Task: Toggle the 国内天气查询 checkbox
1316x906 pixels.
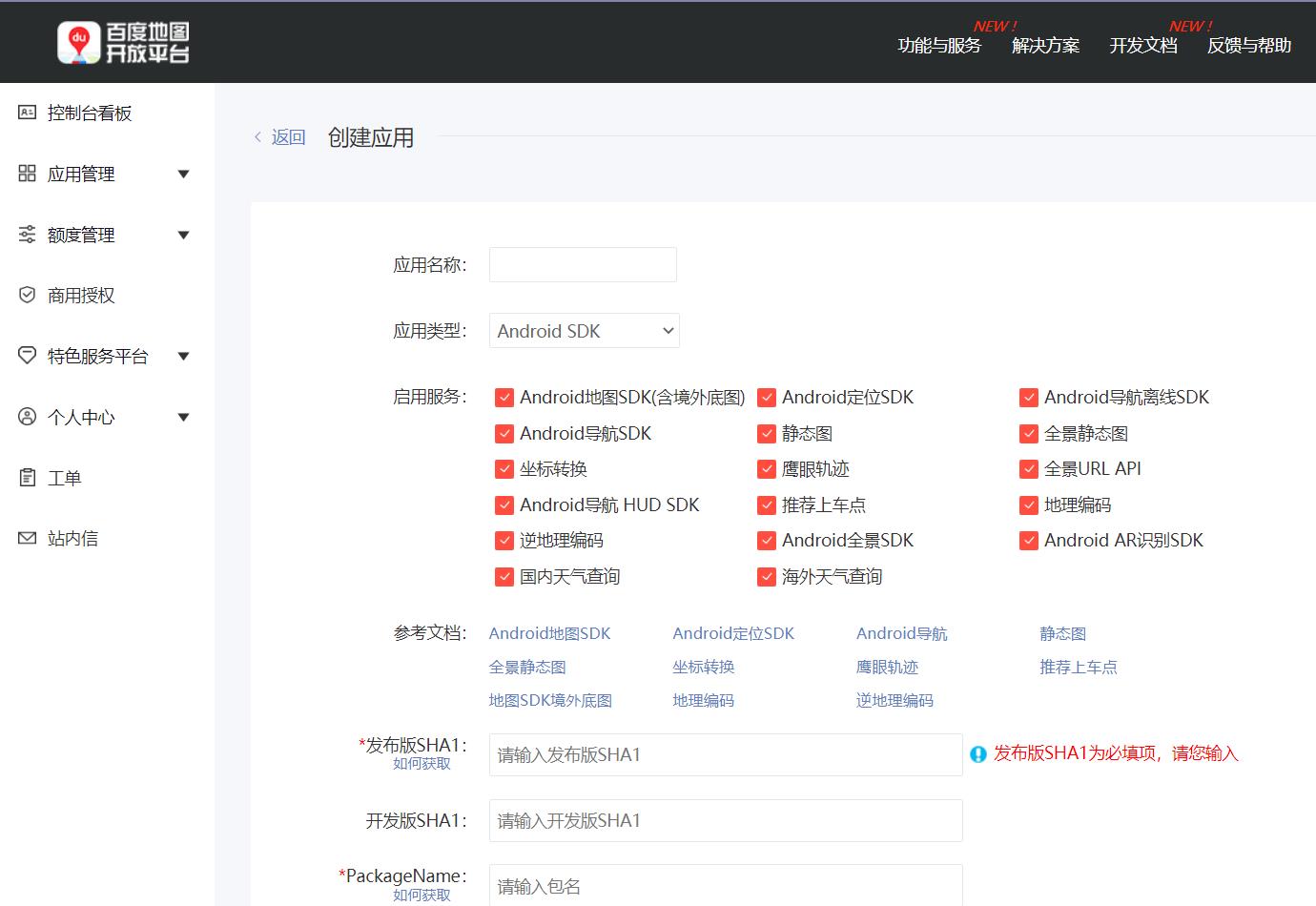Action: pyautogui.click(x=504, y=577)
